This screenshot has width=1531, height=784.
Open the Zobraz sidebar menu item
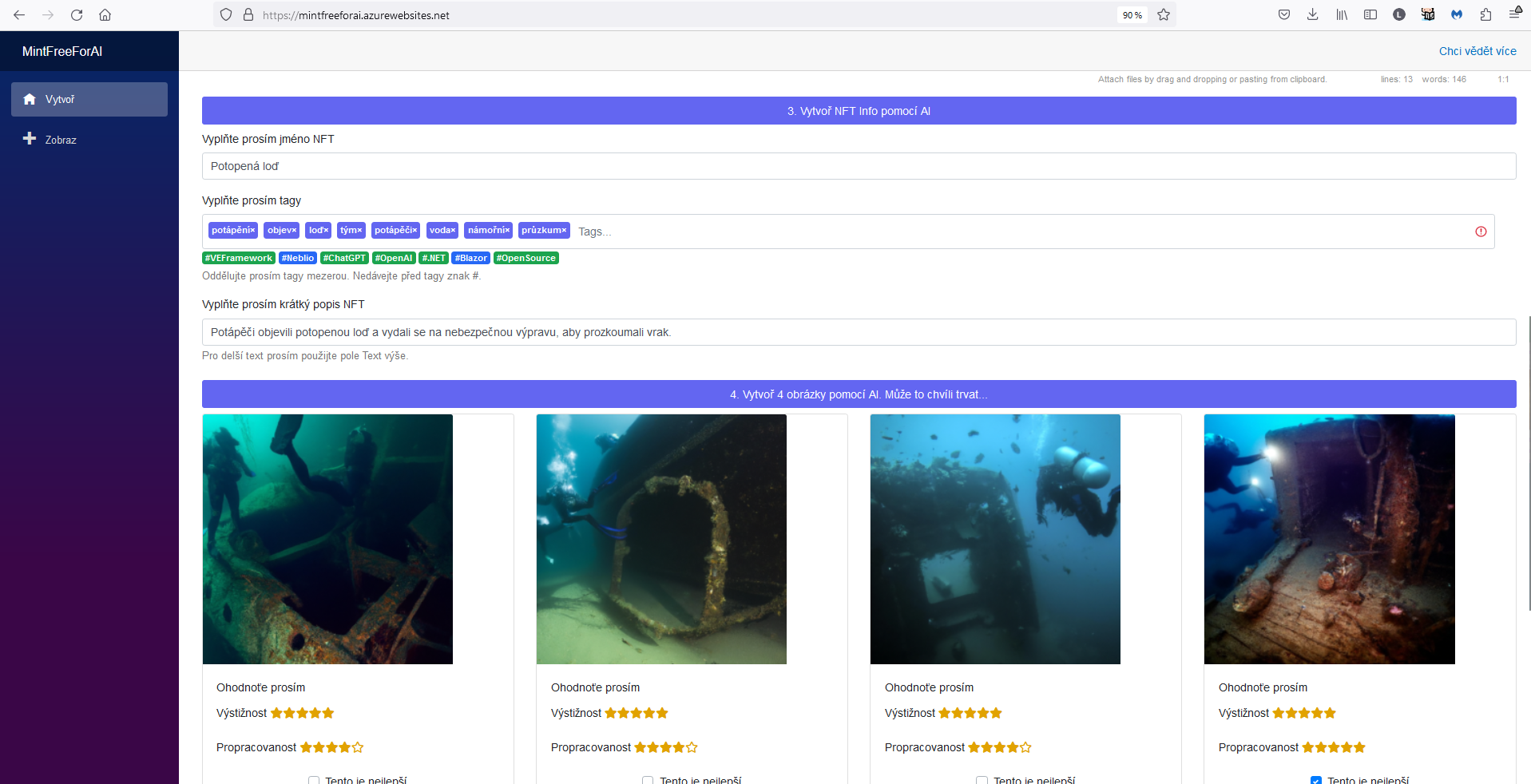(89, 140)
